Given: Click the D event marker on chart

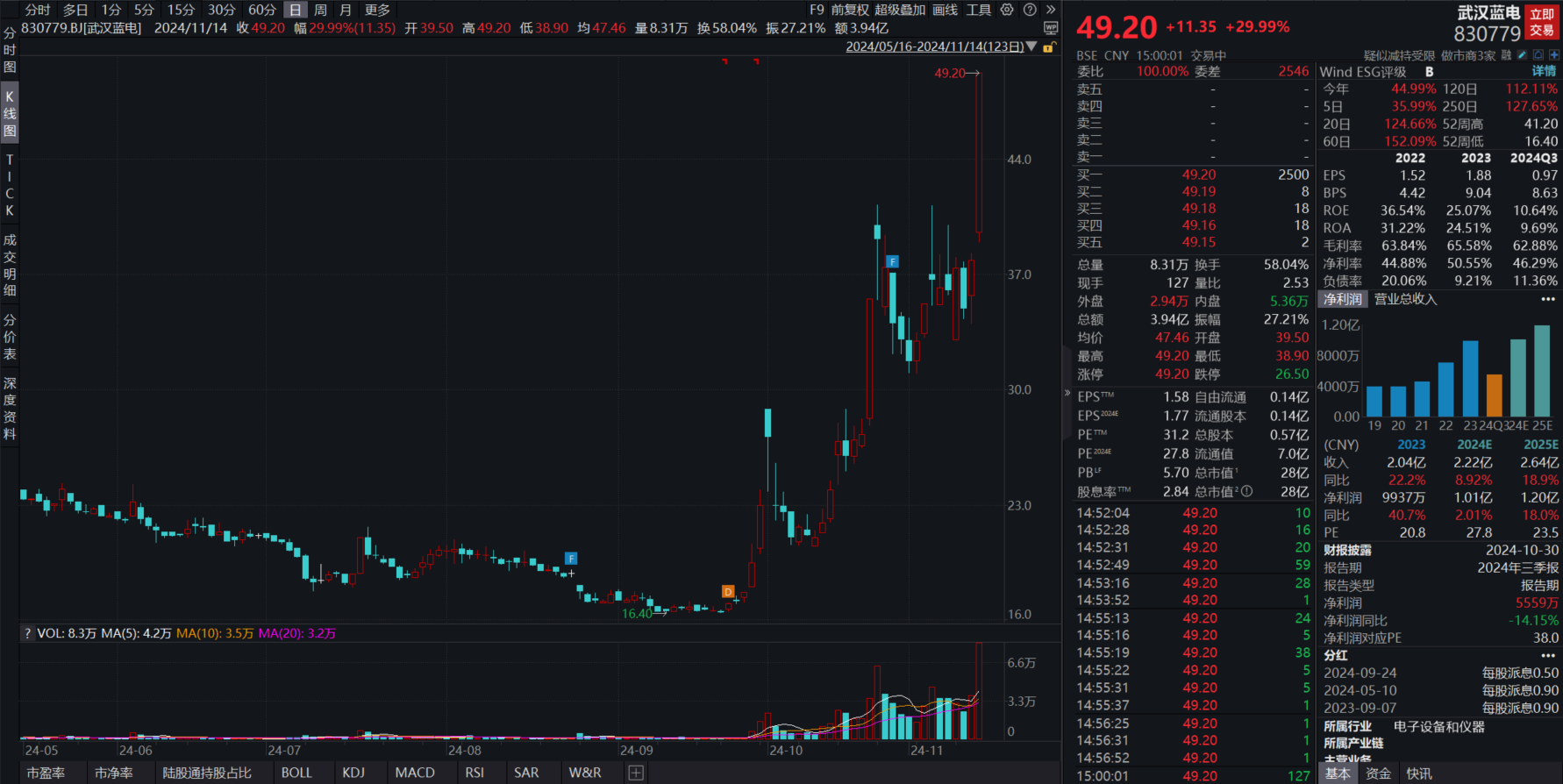Looking at the screenshot, I should [x=727, y=592].
